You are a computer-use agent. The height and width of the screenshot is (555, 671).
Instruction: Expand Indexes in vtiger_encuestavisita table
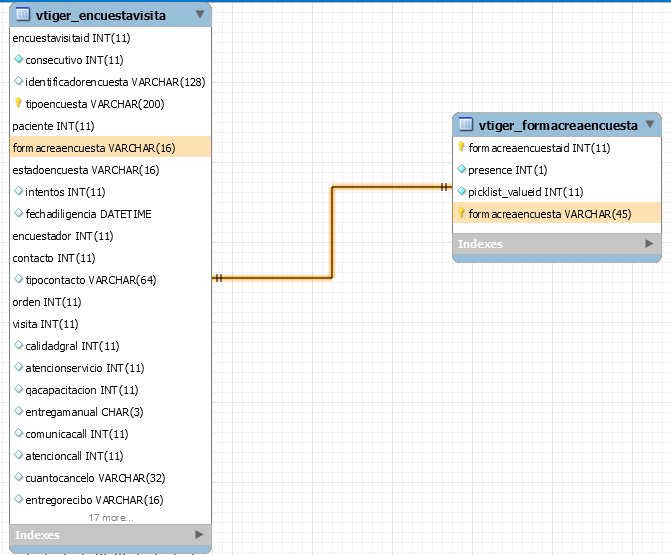[x=199, y=534]
